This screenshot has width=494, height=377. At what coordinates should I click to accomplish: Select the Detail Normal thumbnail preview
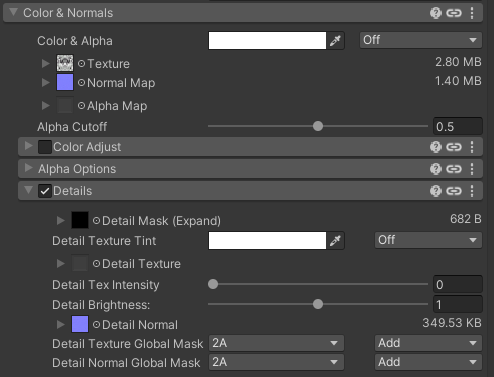click(80, 324)
